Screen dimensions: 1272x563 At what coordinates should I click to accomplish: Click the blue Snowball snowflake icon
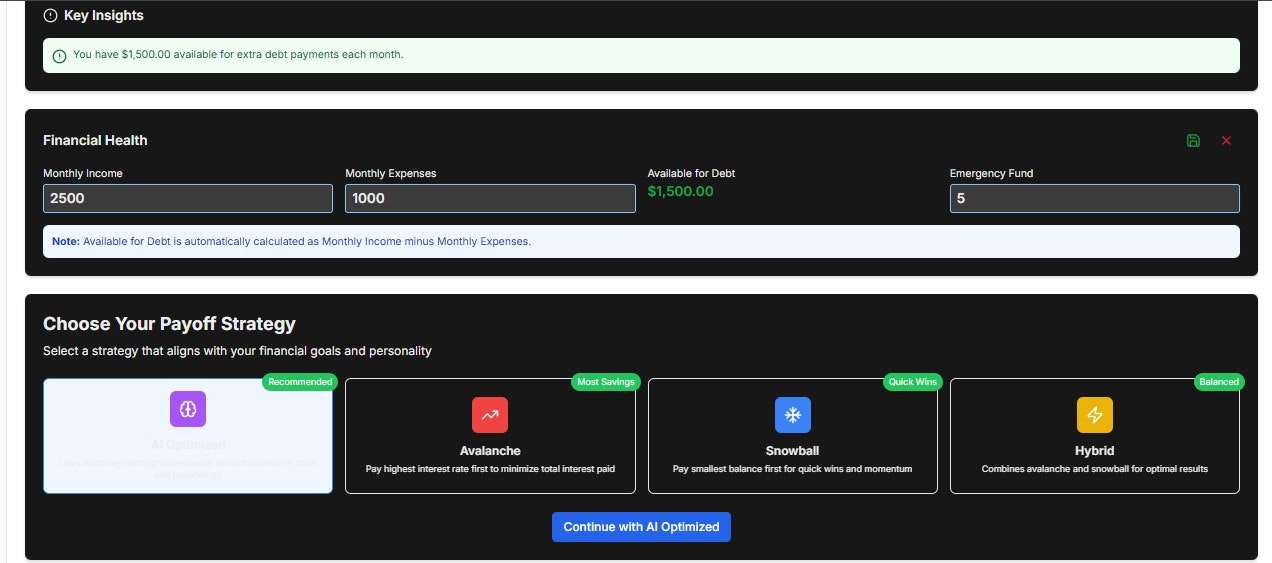[x=793, y=415]
